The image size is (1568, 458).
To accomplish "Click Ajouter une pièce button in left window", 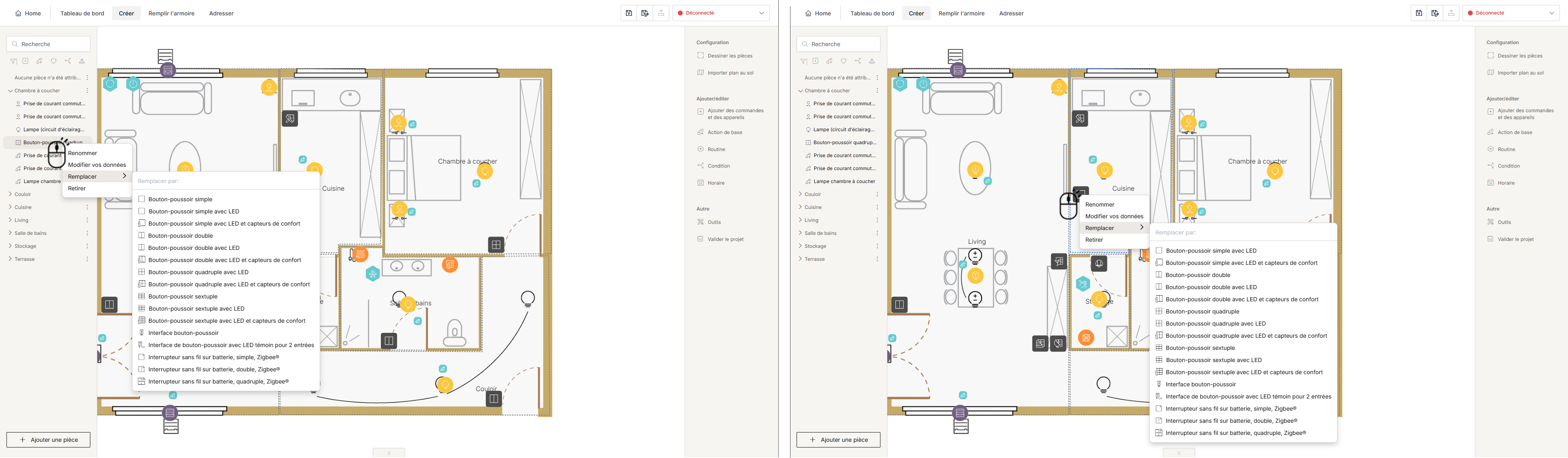I will click(x=49, y=440).
